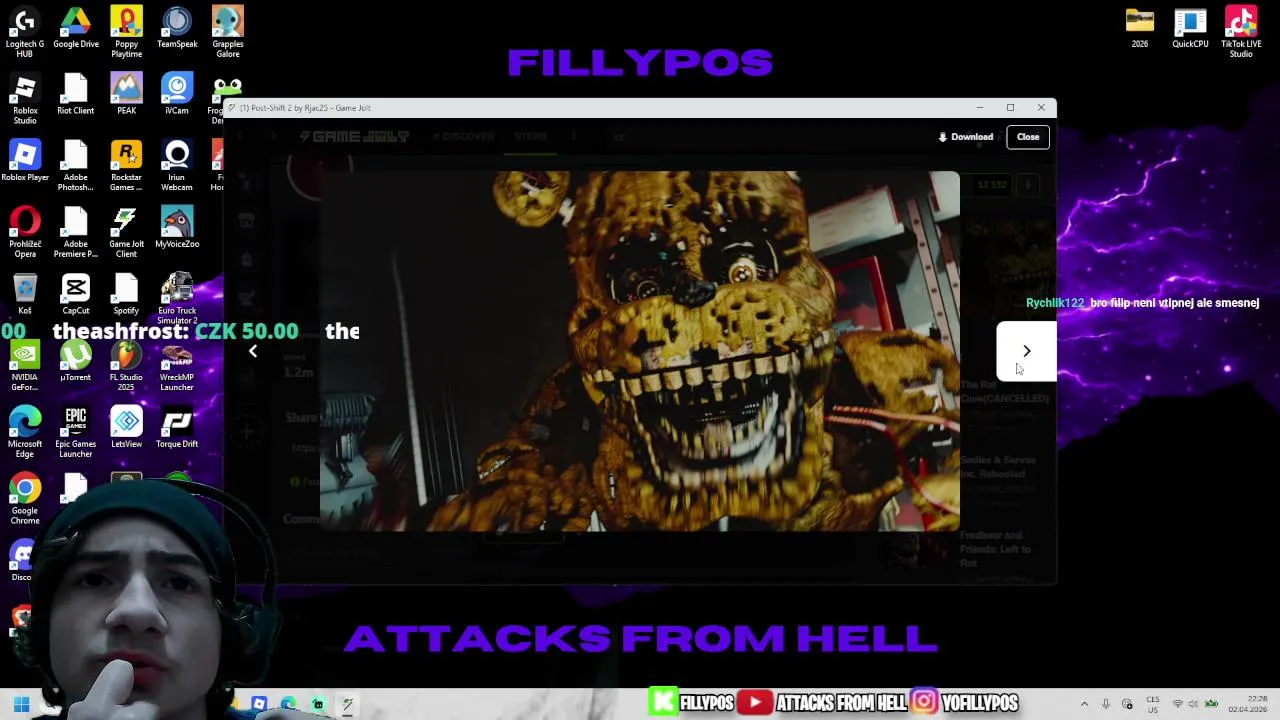Launch MyVoiceZoo desktop shortcut

pyautogui.click(x=177, y=228)
